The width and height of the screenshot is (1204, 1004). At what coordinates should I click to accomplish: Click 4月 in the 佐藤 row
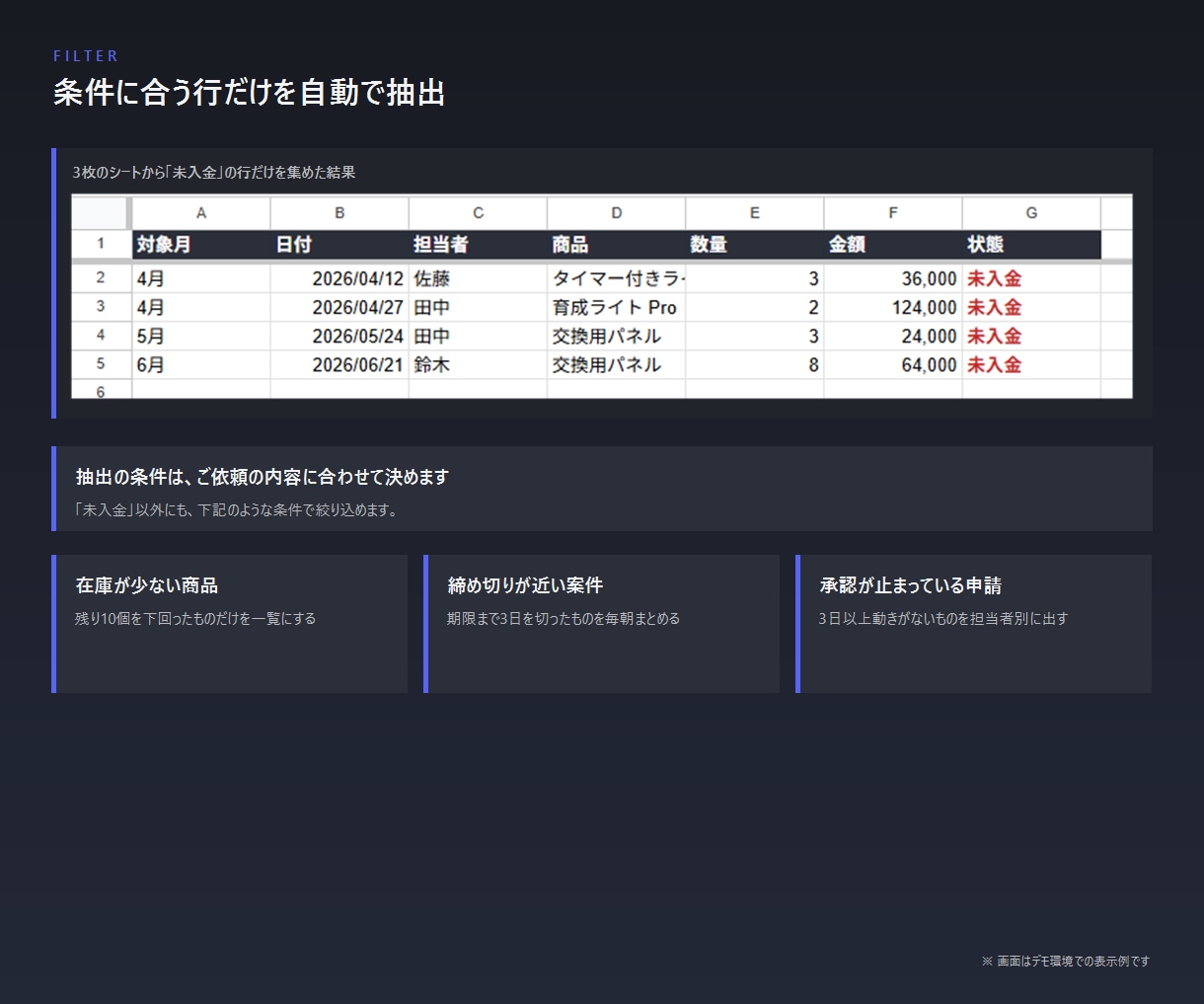click(201, 278)
